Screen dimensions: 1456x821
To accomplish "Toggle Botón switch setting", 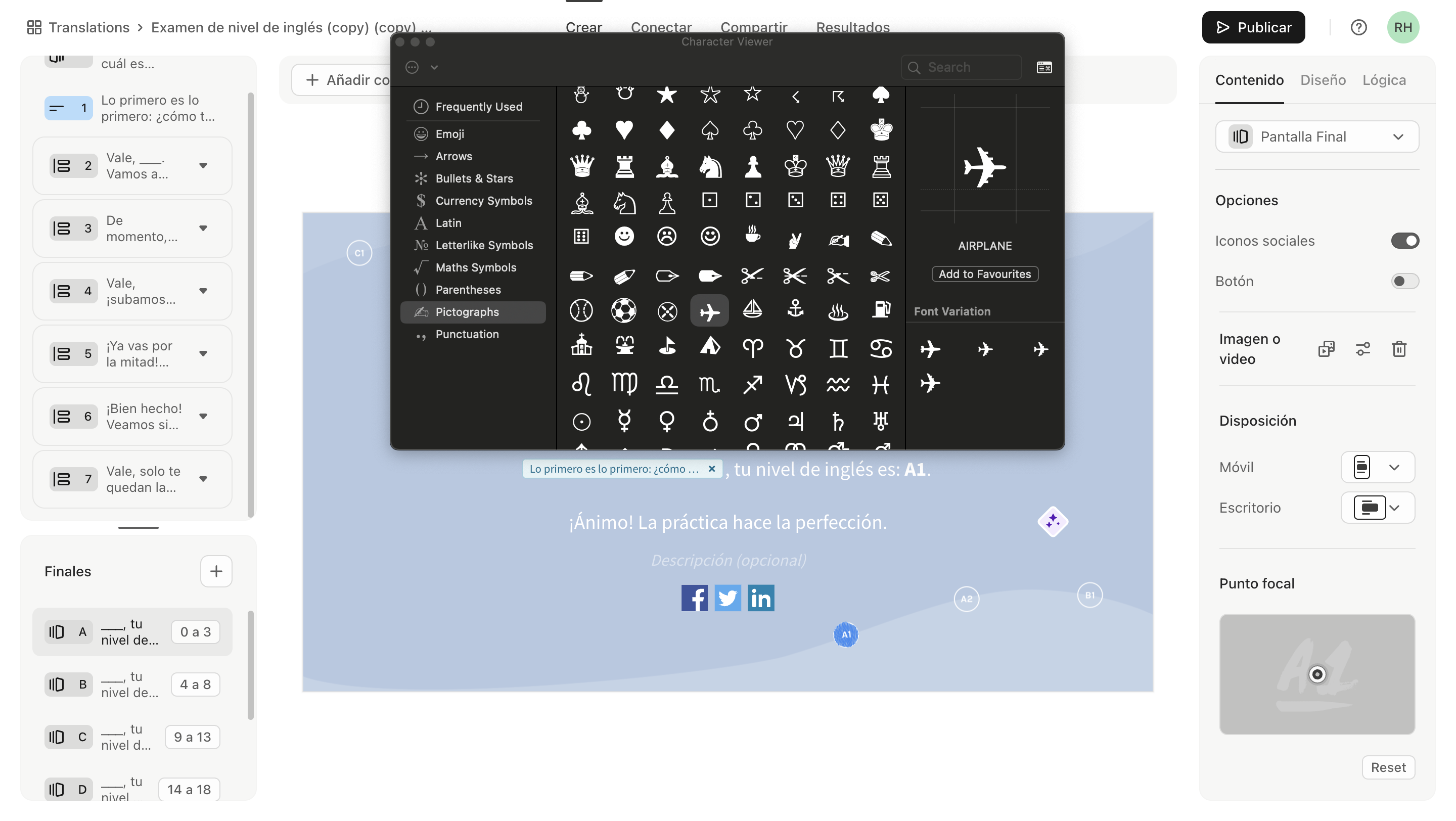I will [x=1405, y=281].
